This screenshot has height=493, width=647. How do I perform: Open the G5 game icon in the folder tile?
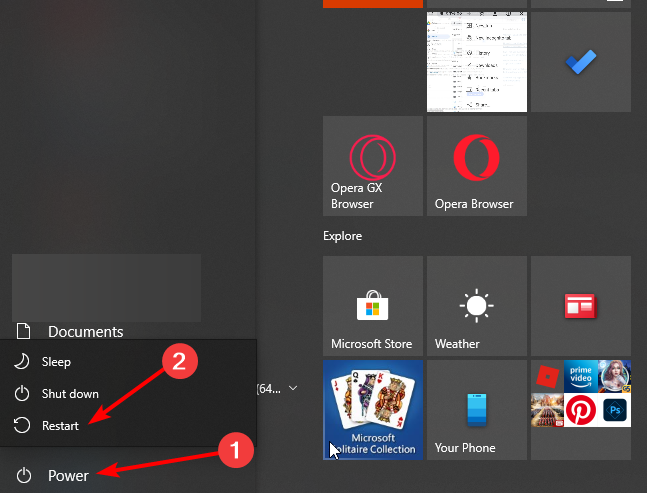tap(614, 376)
